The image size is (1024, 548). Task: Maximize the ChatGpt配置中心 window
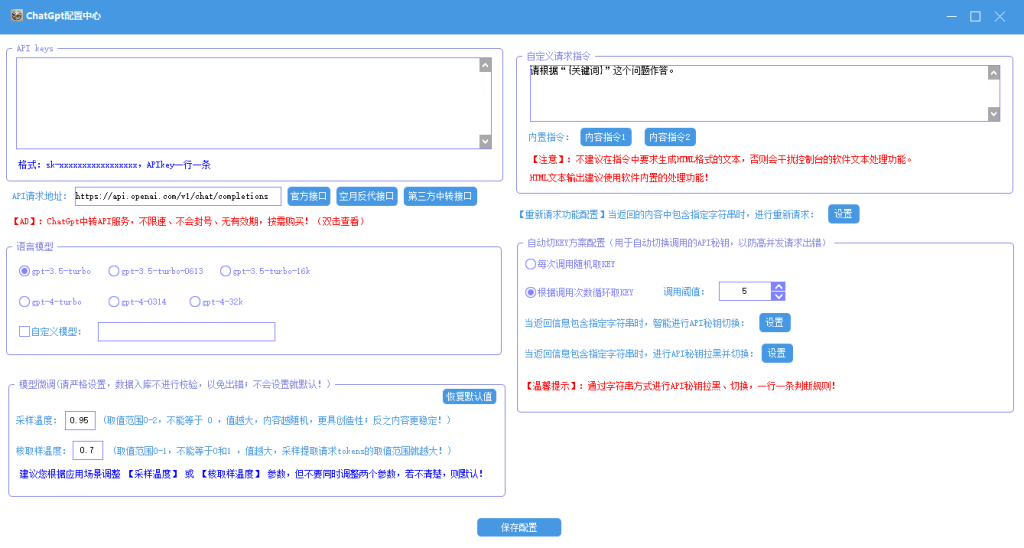click(975, 16)
